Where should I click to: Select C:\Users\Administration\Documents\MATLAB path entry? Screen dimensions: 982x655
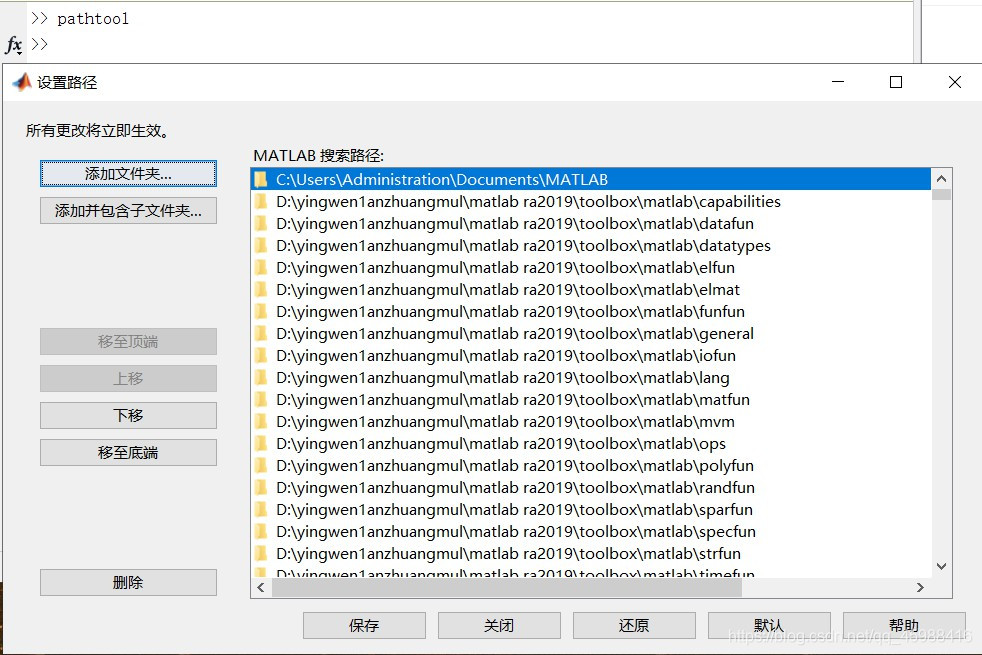(x=591, y=179)
